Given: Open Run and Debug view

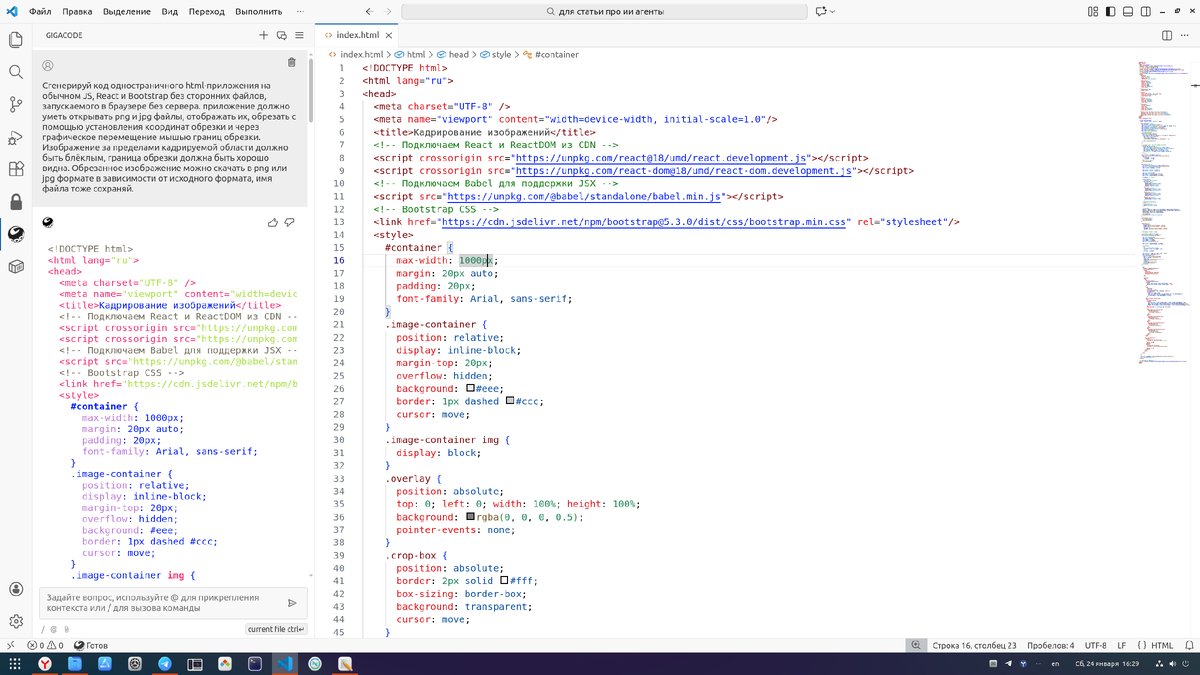Looking at the screenshot, I should (x=16, y=138).
